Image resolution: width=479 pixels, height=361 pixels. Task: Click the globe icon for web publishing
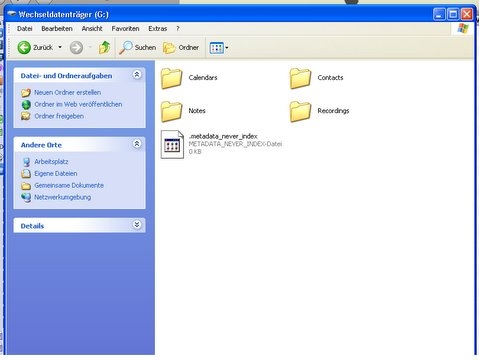(x=26, y=105)
